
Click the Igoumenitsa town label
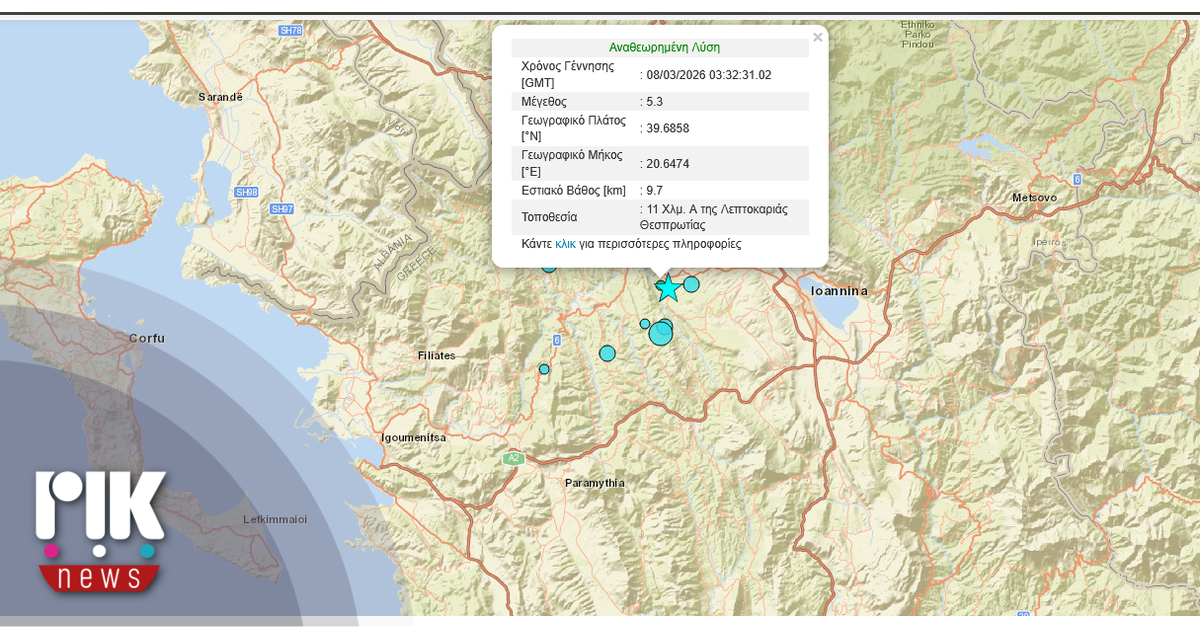(413, 437)
